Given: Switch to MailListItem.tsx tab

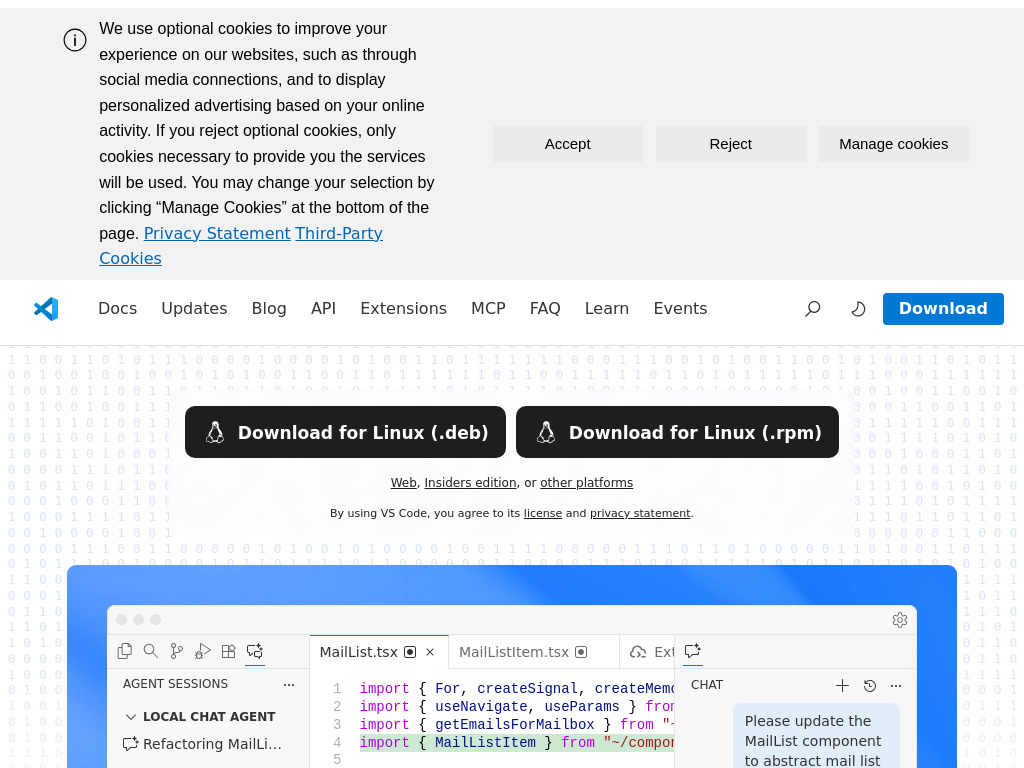Looking at the screenshot, I should [513, 652].
